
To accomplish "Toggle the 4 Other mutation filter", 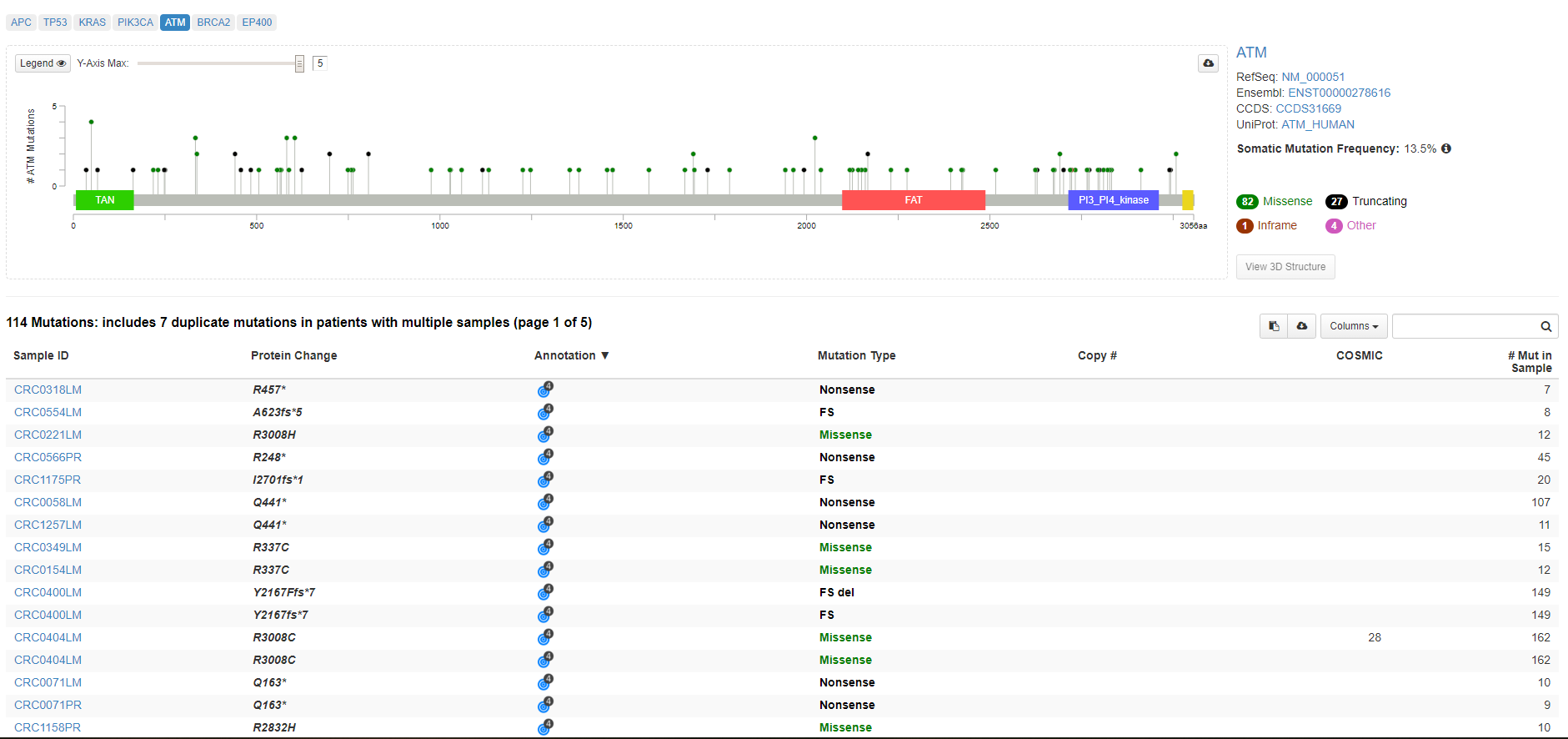I will (1351, 225).
